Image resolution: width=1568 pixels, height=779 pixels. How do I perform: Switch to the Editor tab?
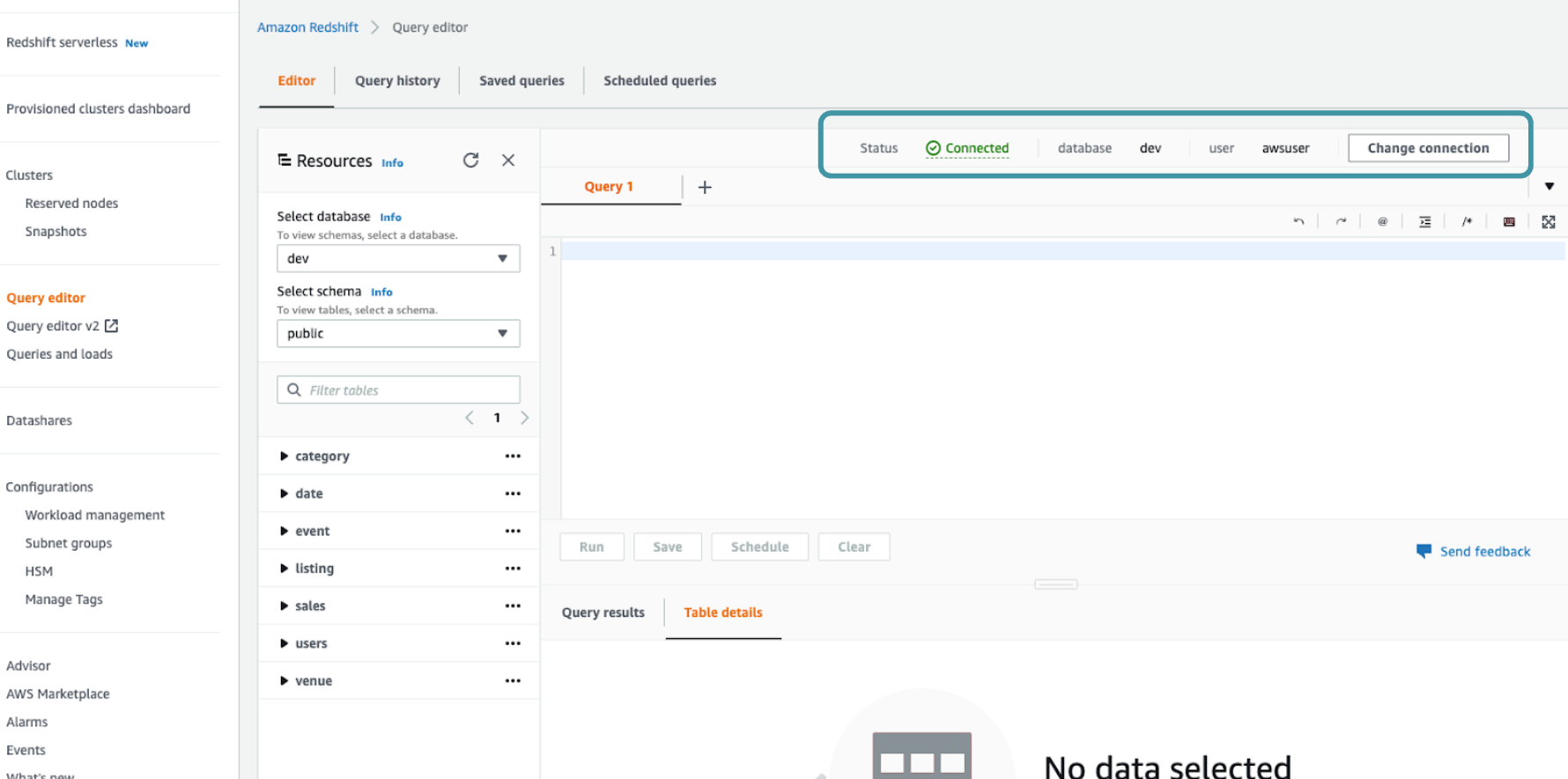(296, 80)
